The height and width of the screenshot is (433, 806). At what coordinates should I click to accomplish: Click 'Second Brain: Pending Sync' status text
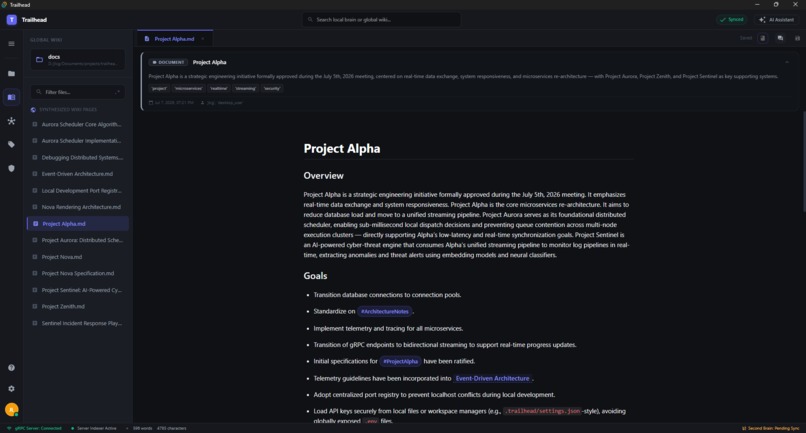coord(774,428)
